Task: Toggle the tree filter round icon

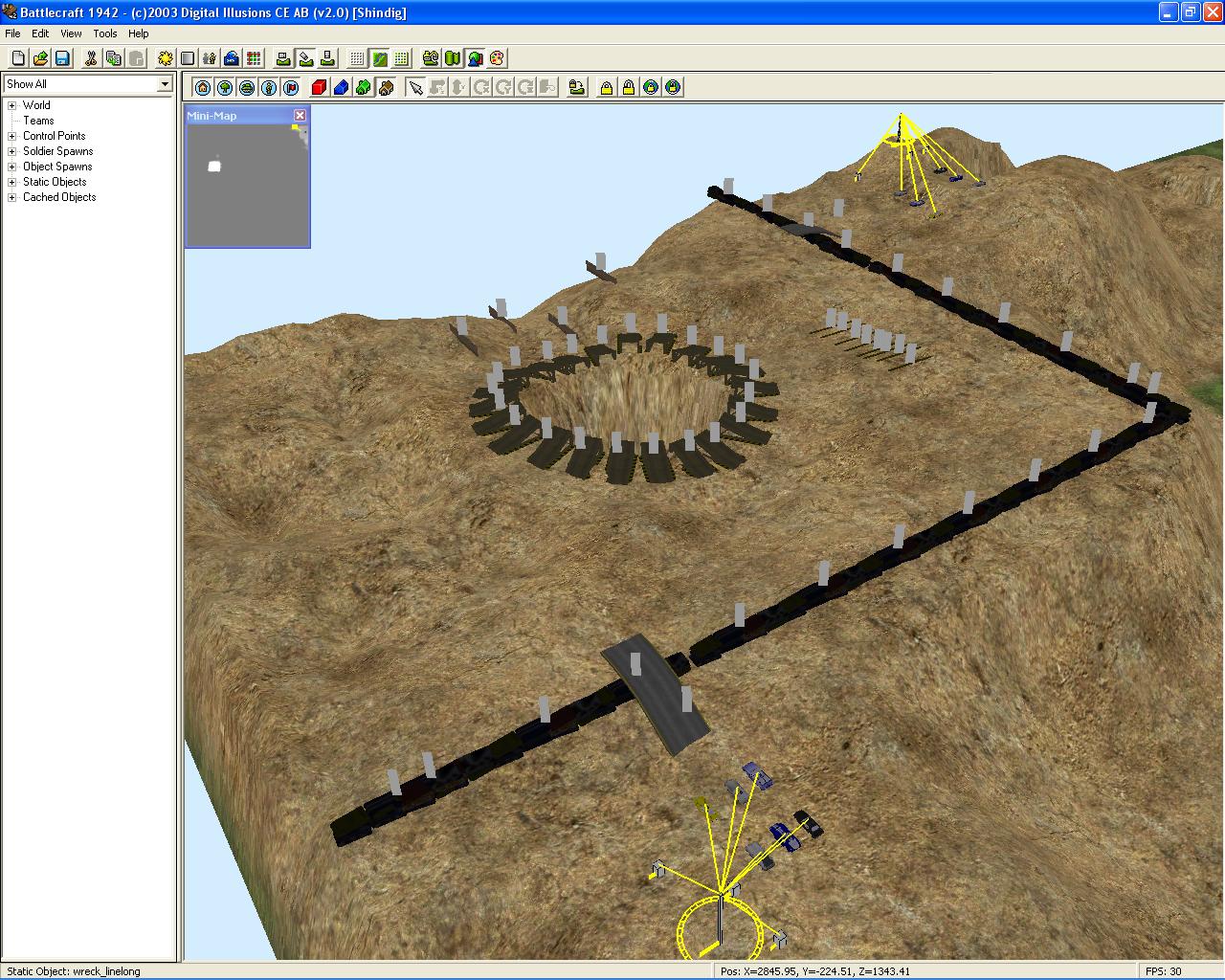Action: click(225, 87)
